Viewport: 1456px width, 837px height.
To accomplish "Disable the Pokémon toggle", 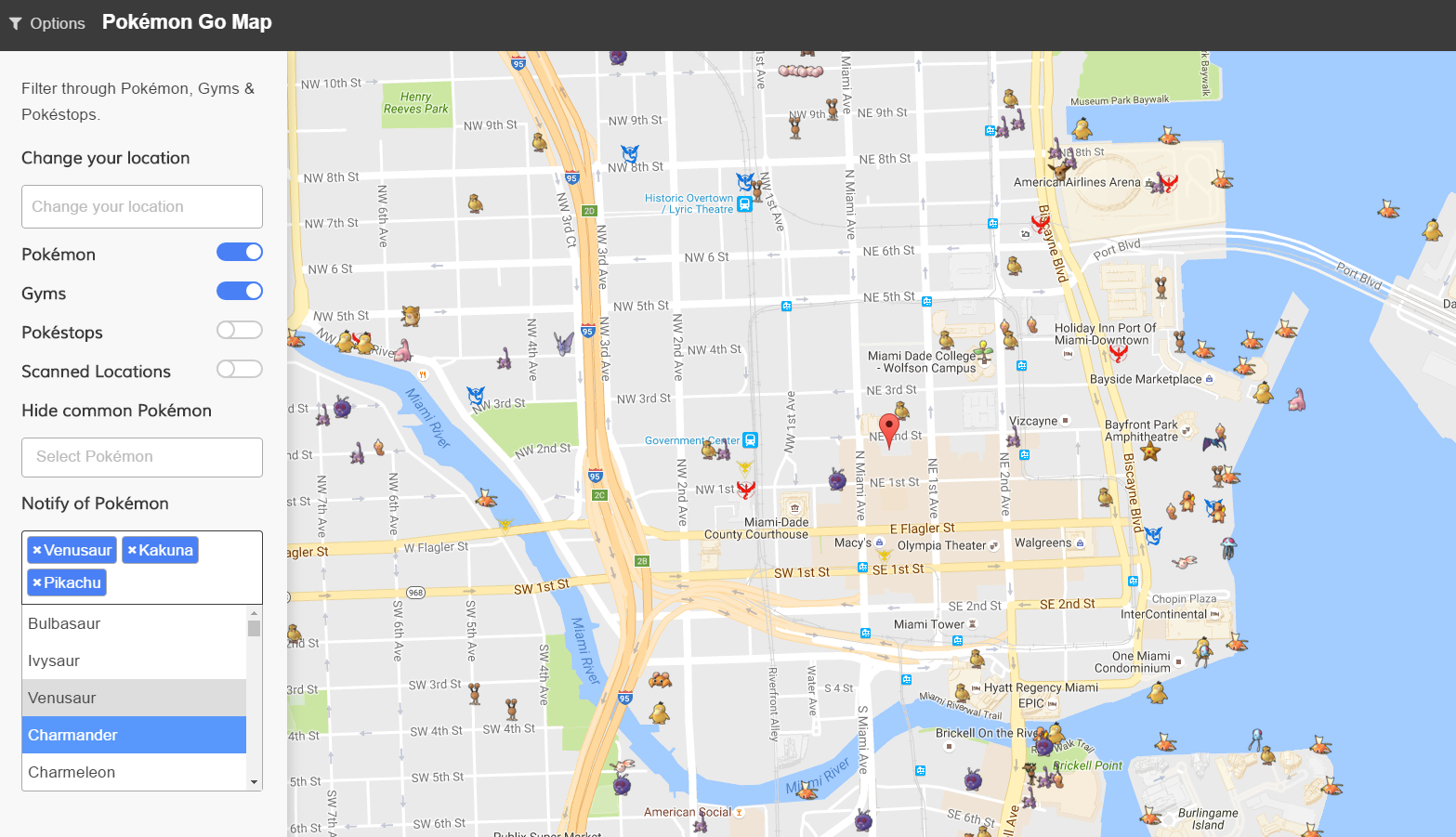I will point(239,251).
